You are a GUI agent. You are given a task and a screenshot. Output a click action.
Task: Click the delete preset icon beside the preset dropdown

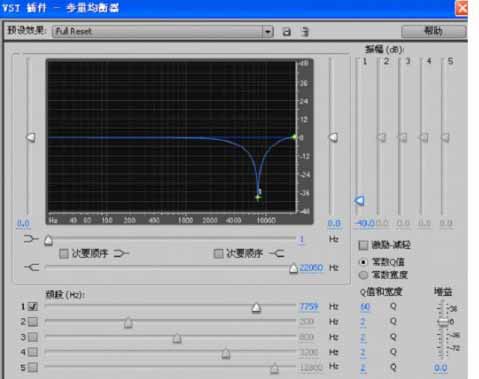[x=305, y=32]
